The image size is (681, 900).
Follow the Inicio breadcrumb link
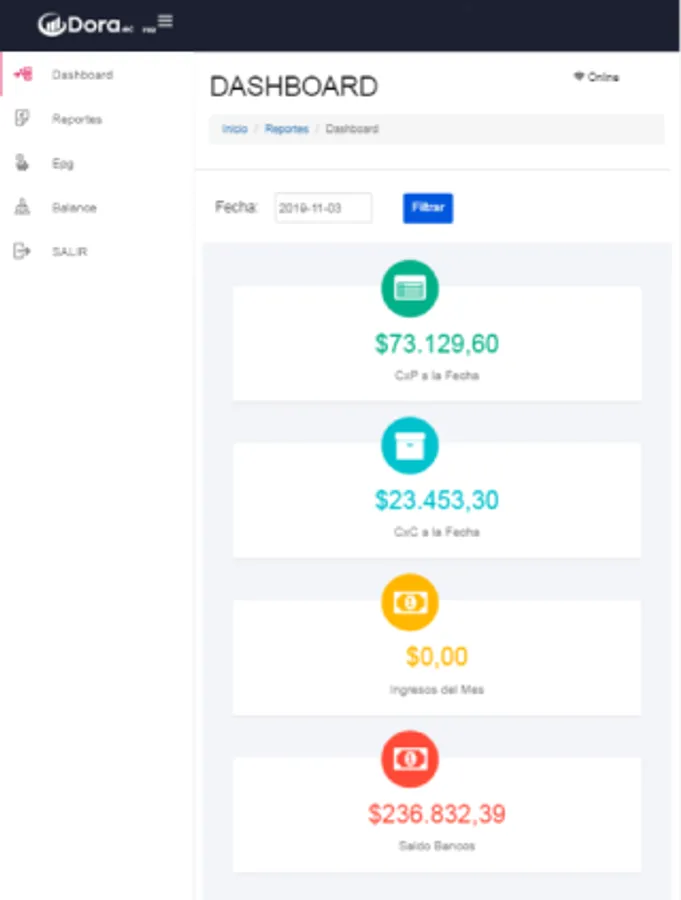point(234,129)
